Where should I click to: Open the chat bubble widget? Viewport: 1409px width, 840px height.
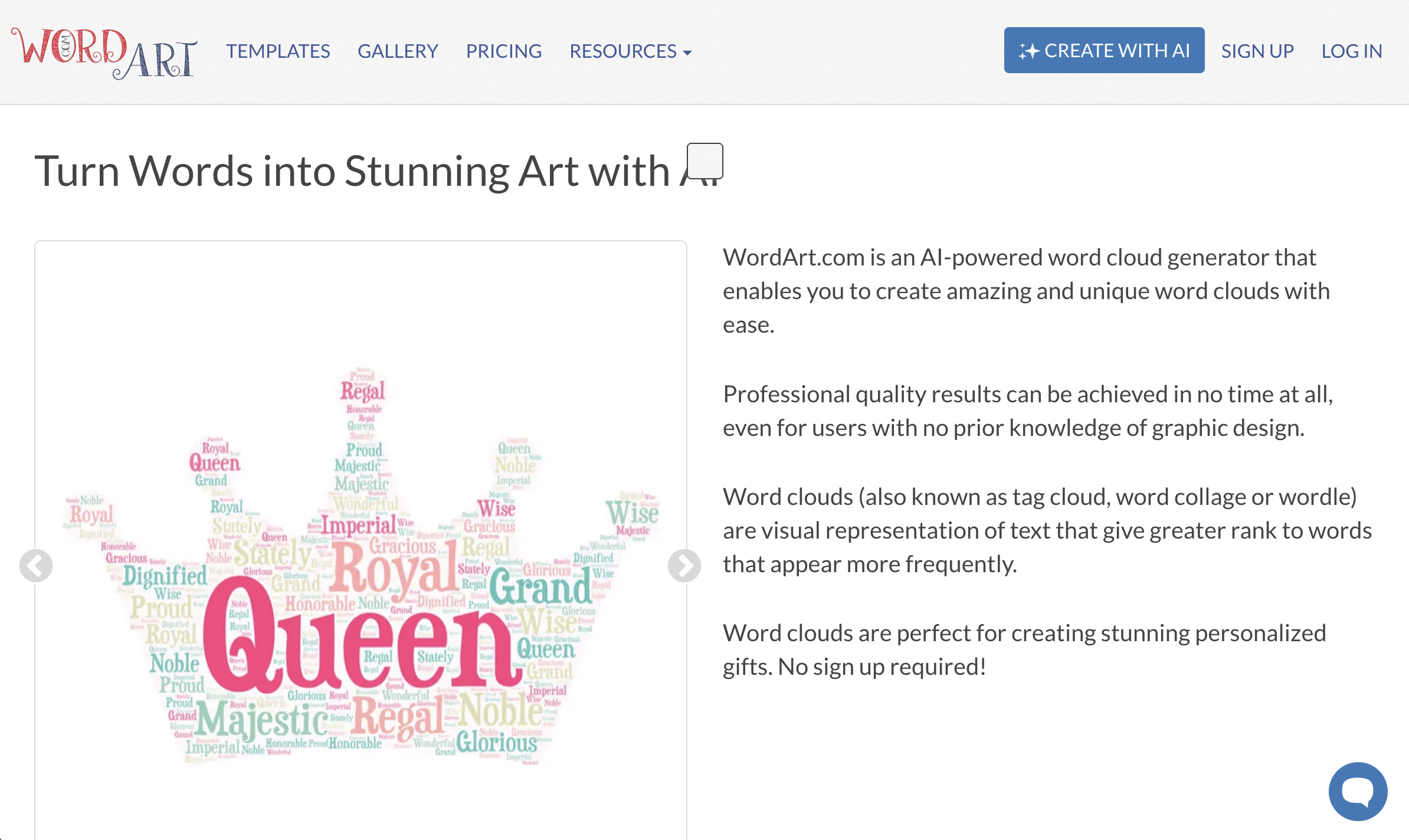tap(1358, 791)
